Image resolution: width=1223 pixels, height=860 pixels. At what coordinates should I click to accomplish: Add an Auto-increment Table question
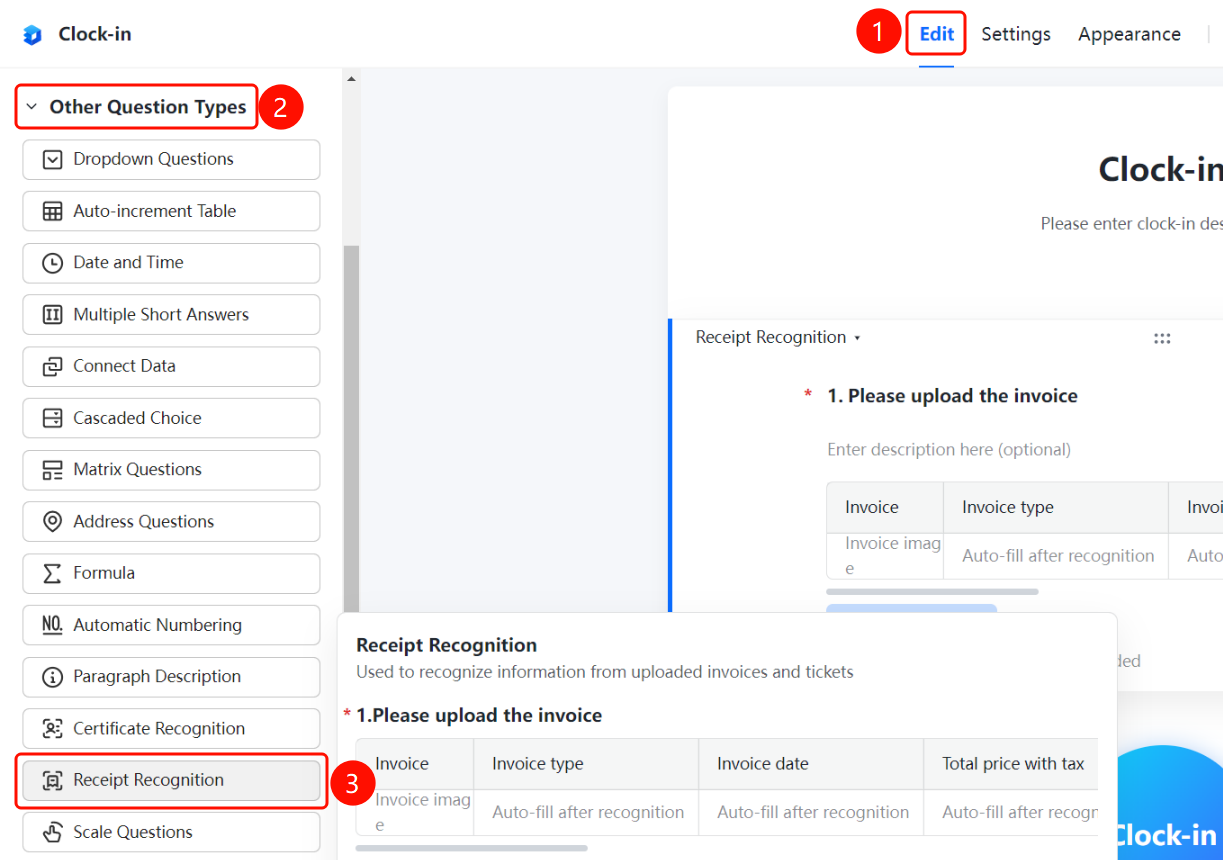pos(171,211)
